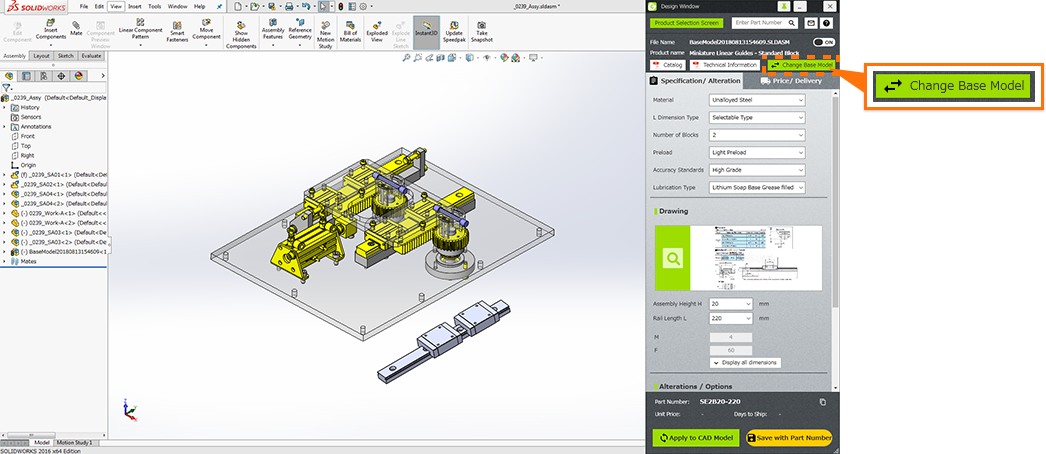Click the drawing magnifier preview icon
This screenshot has height=454, width=1046.
coord(674,258)
